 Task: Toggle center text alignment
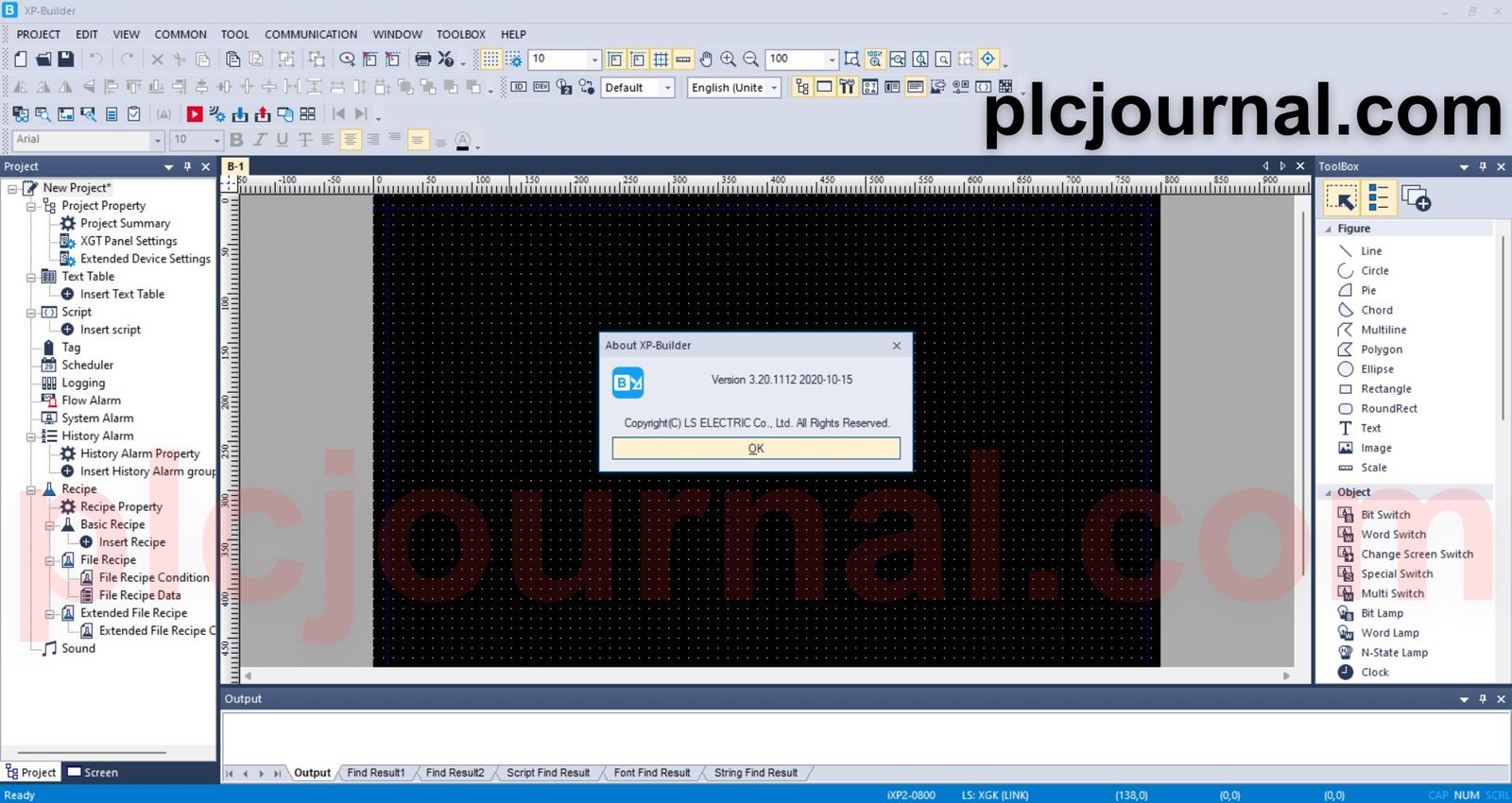tap(351, 140)
